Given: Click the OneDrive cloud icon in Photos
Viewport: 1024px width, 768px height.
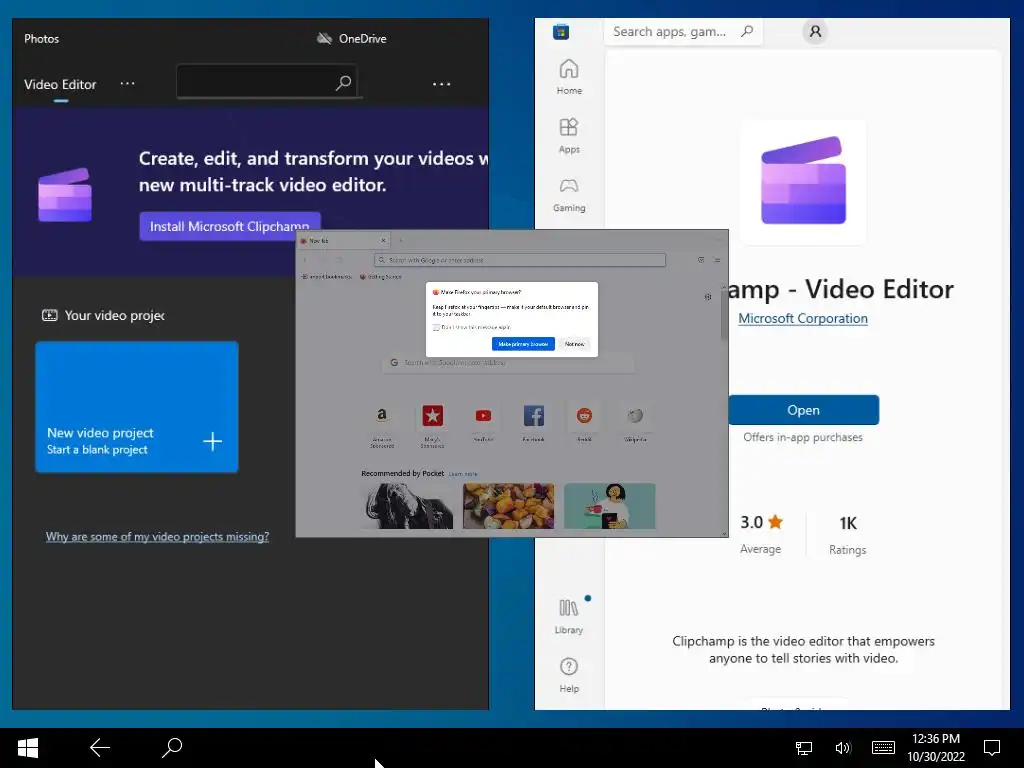Looking at the screenshot, I should point(324,39).
